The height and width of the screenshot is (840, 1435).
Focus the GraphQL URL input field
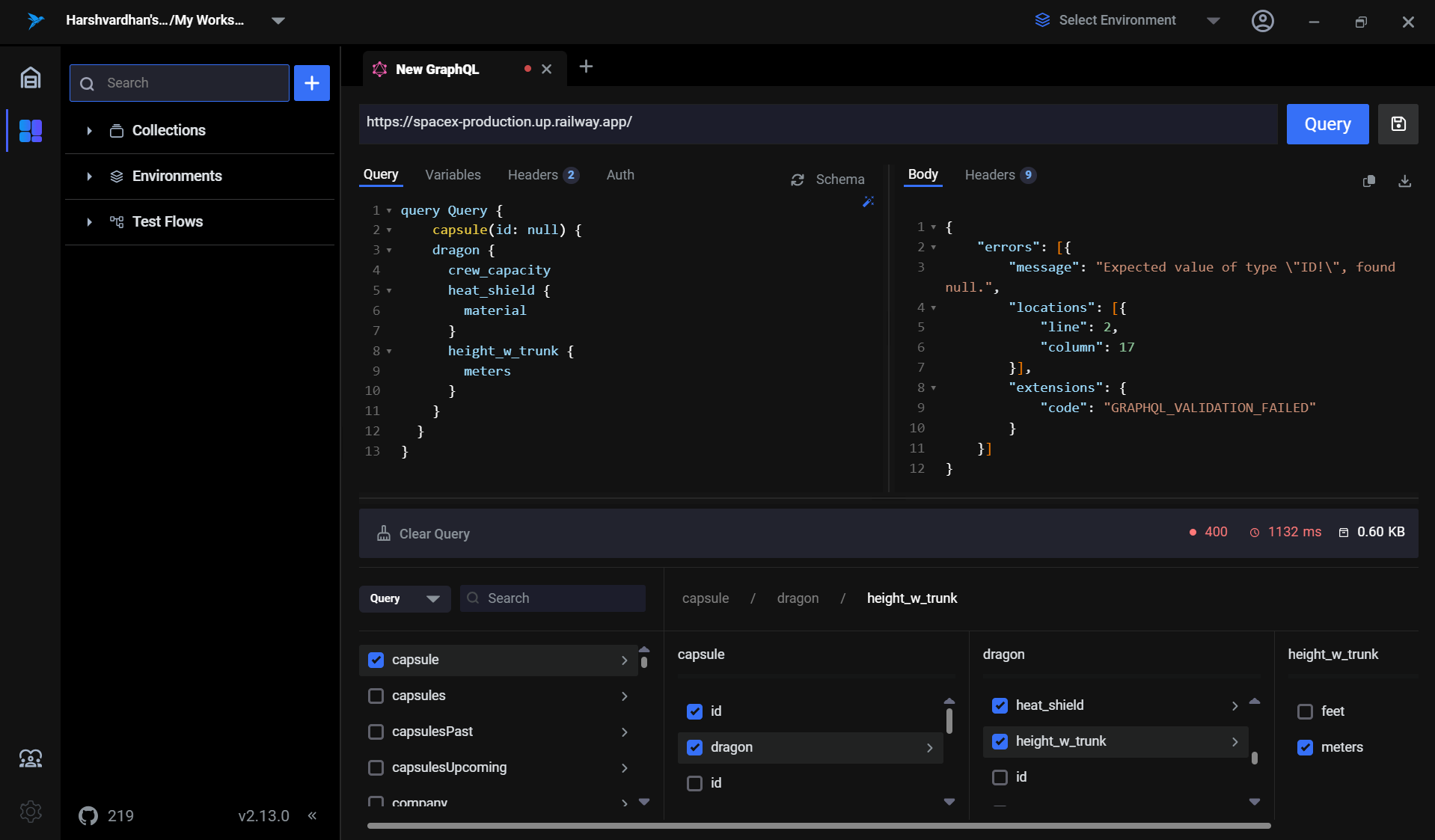819,123
